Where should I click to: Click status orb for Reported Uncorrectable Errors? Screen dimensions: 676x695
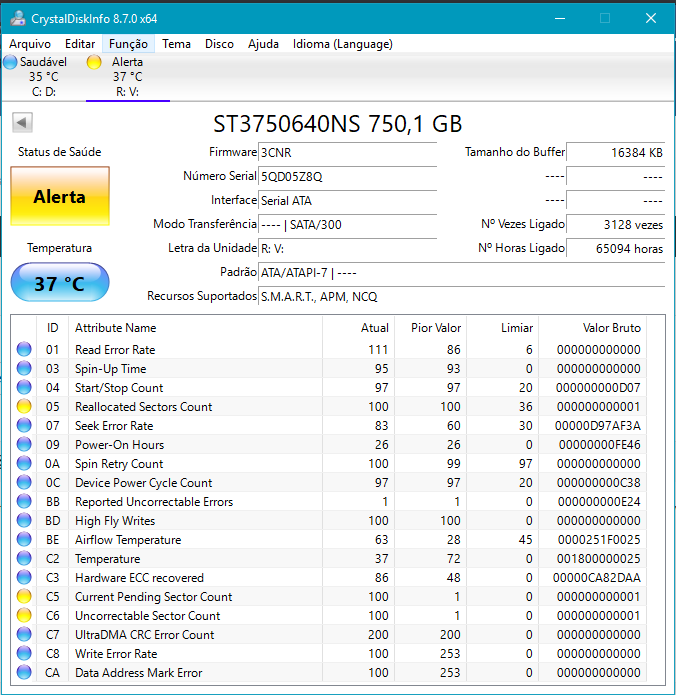pos(24,501)
